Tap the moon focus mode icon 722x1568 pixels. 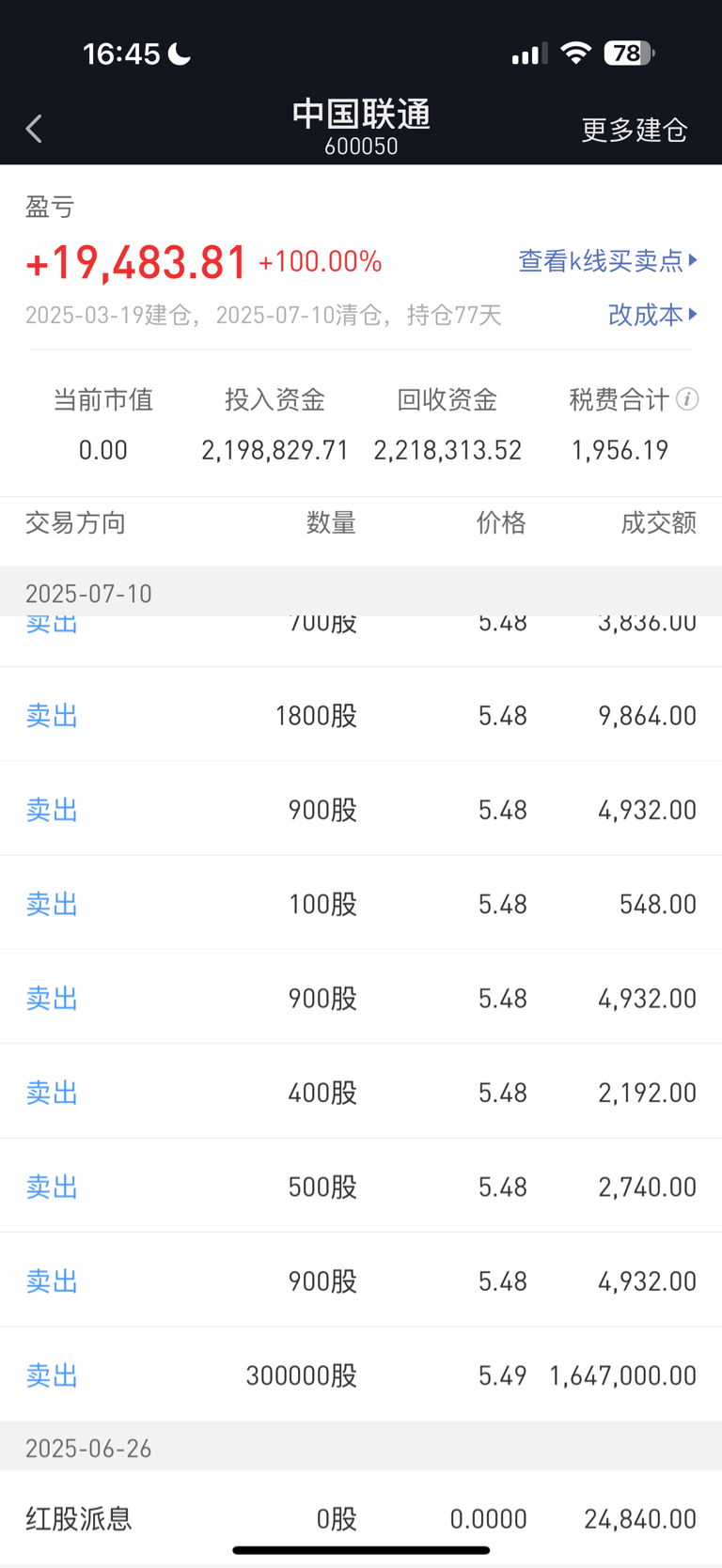(180, 54)
